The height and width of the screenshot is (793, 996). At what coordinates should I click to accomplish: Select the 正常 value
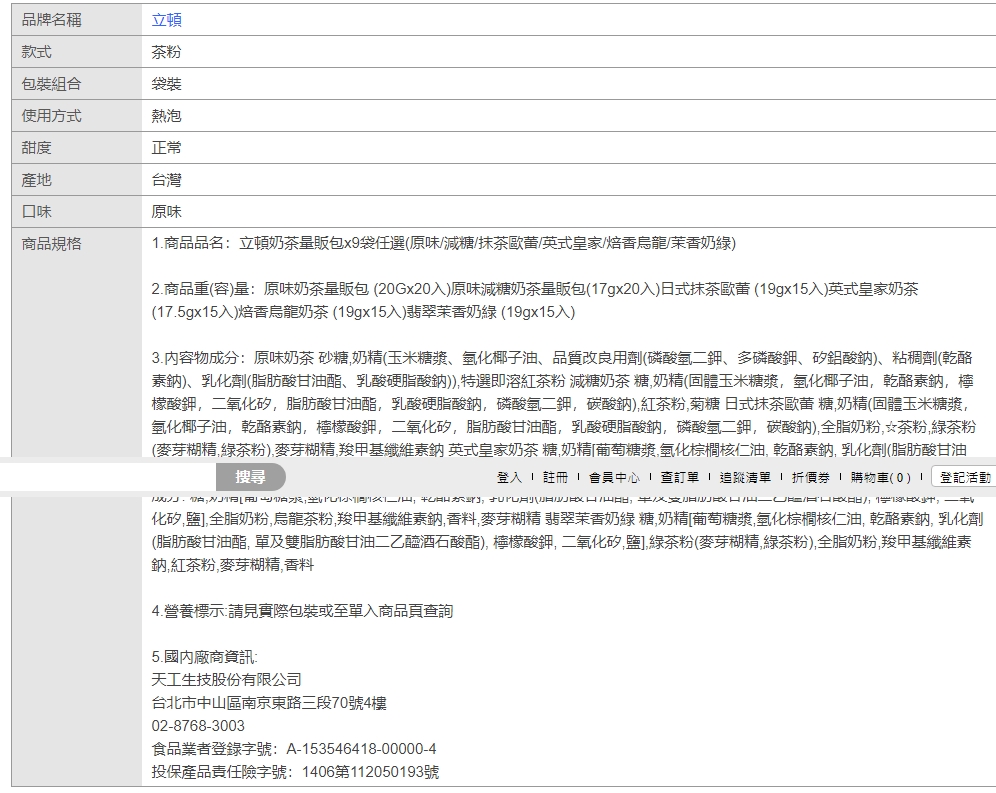pos(166,148)
